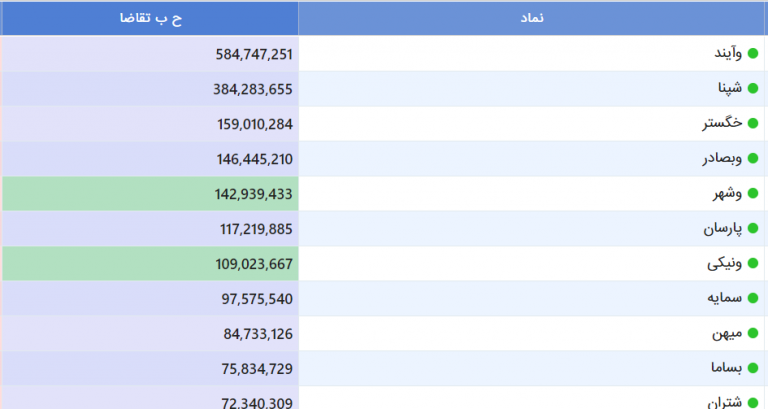The height and width of the screenshot is (409, 768).
Task: Click the green status dot beside پارسان
Action: [753, 228]
